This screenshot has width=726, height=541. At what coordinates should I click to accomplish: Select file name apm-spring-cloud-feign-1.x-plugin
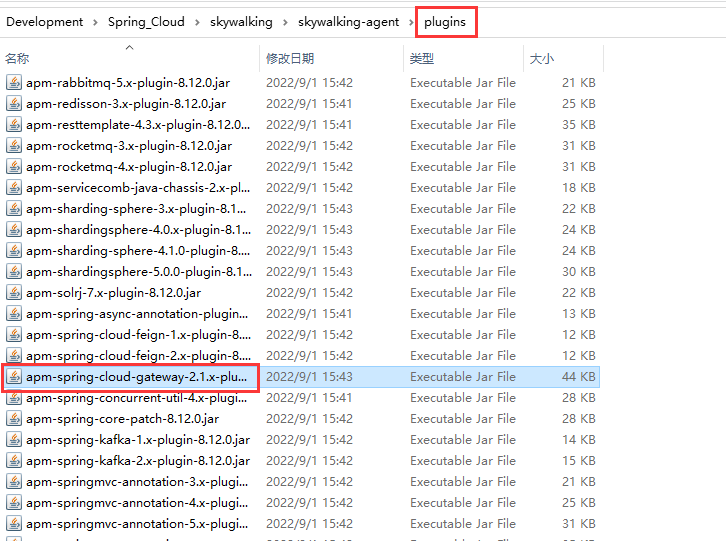point(138,334)
